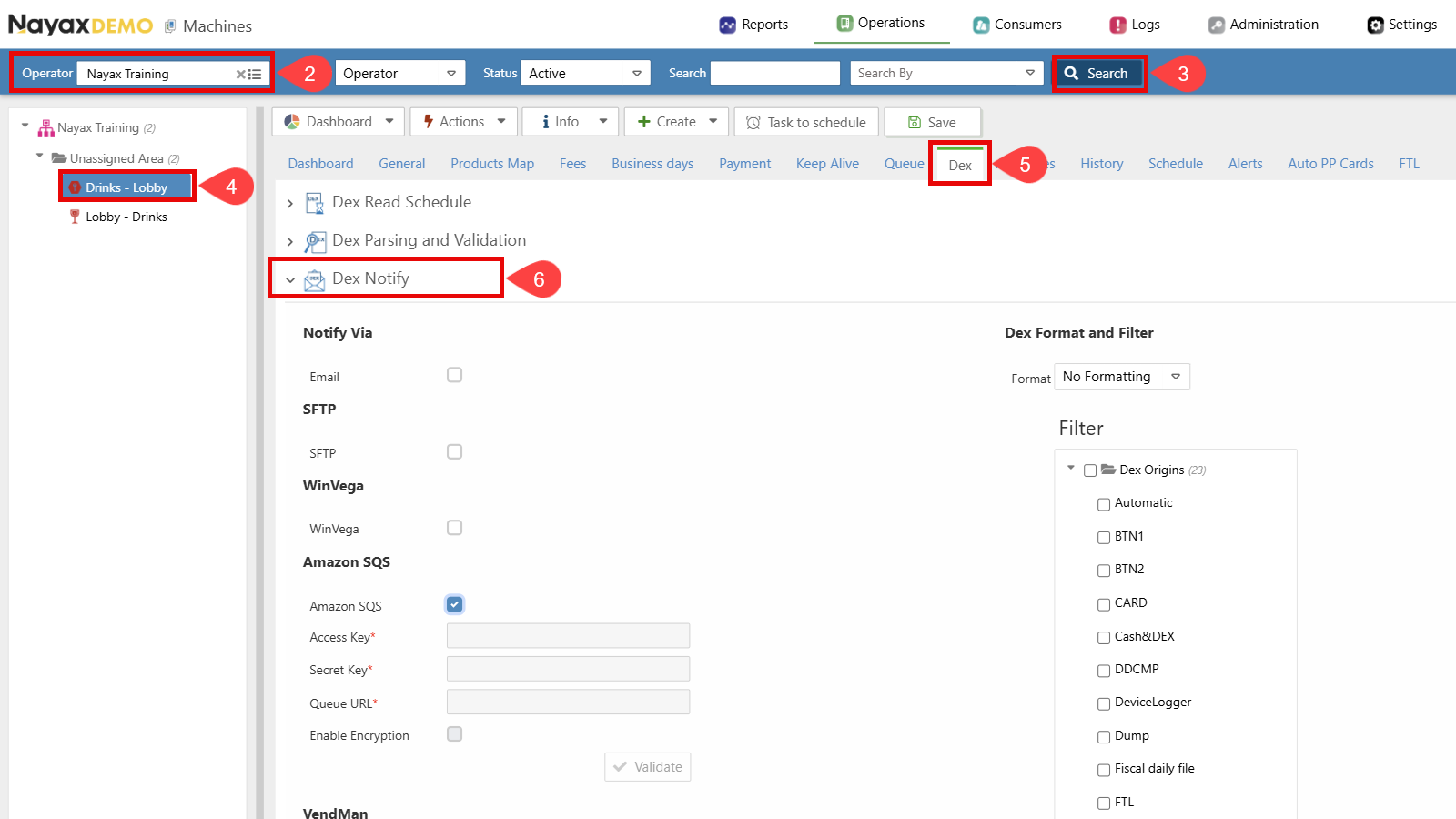Click the Operations icon in the top navigation
Image resolution: width=1456 pixels, height=819 pixels.
[x=845, y=23]
